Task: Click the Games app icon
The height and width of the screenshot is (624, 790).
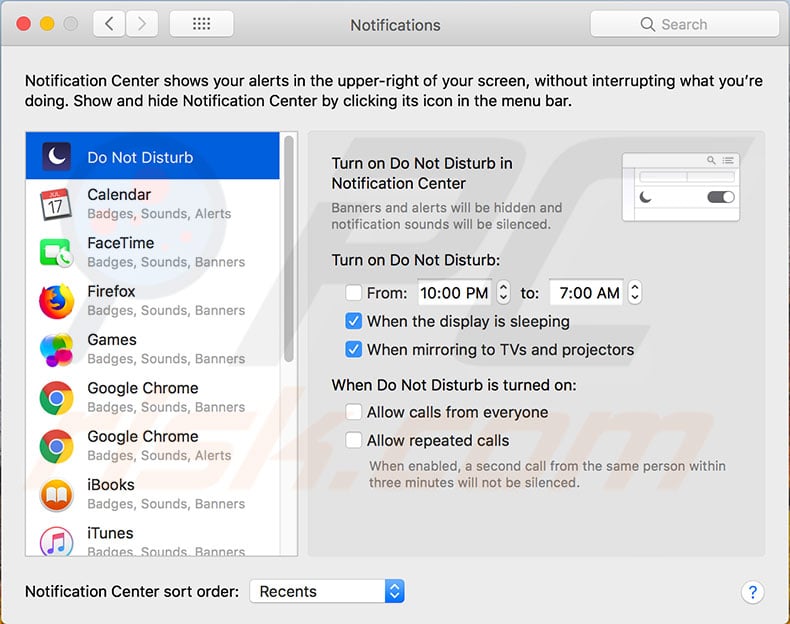Action: [56, 350]
